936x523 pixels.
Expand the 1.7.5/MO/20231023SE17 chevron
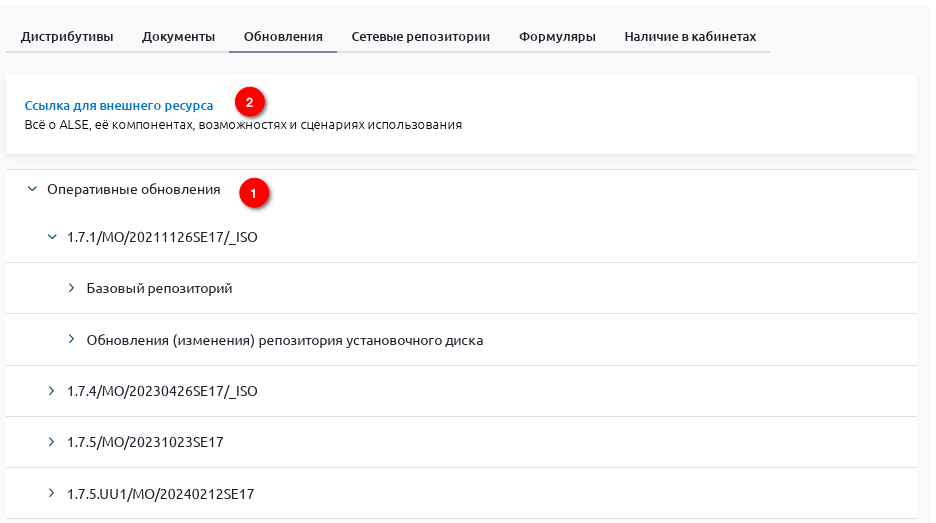tap(52, 442)
